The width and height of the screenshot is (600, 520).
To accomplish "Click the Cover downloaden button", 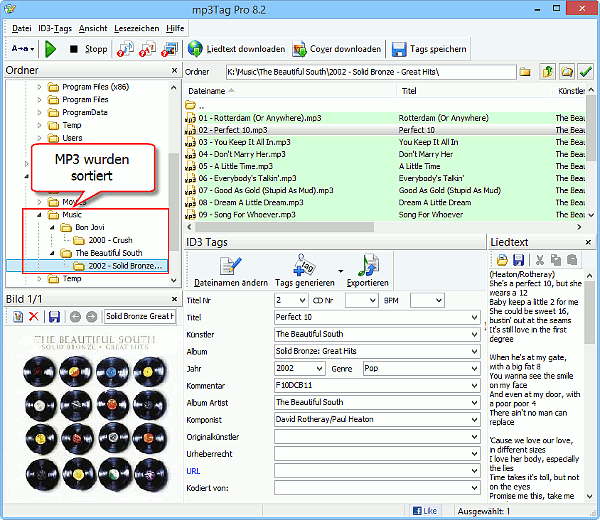I will click(x=337, y=49).
